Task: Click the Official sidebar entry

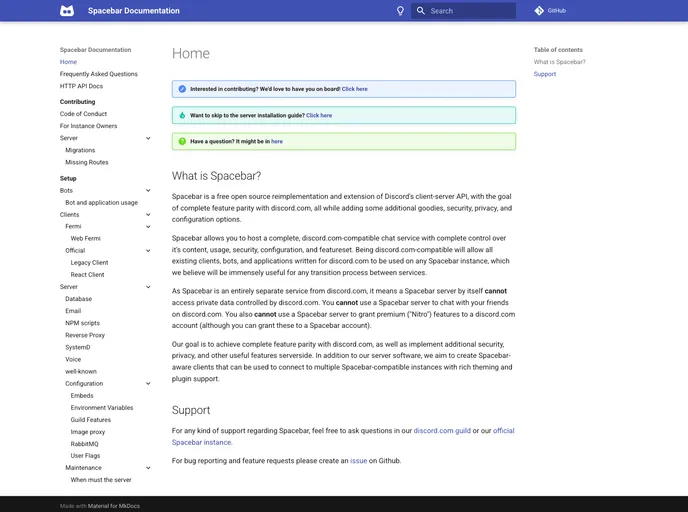Action: 75,251
